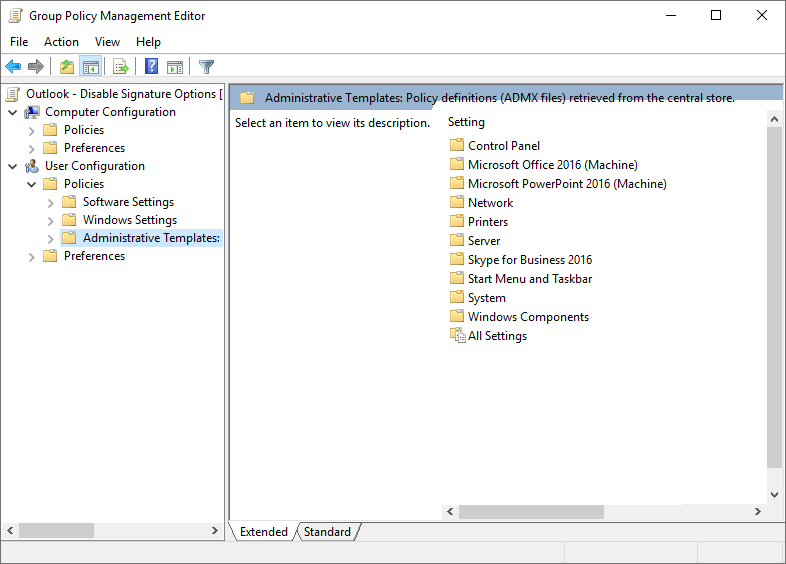Open the All Settings item

coord(497,336)
